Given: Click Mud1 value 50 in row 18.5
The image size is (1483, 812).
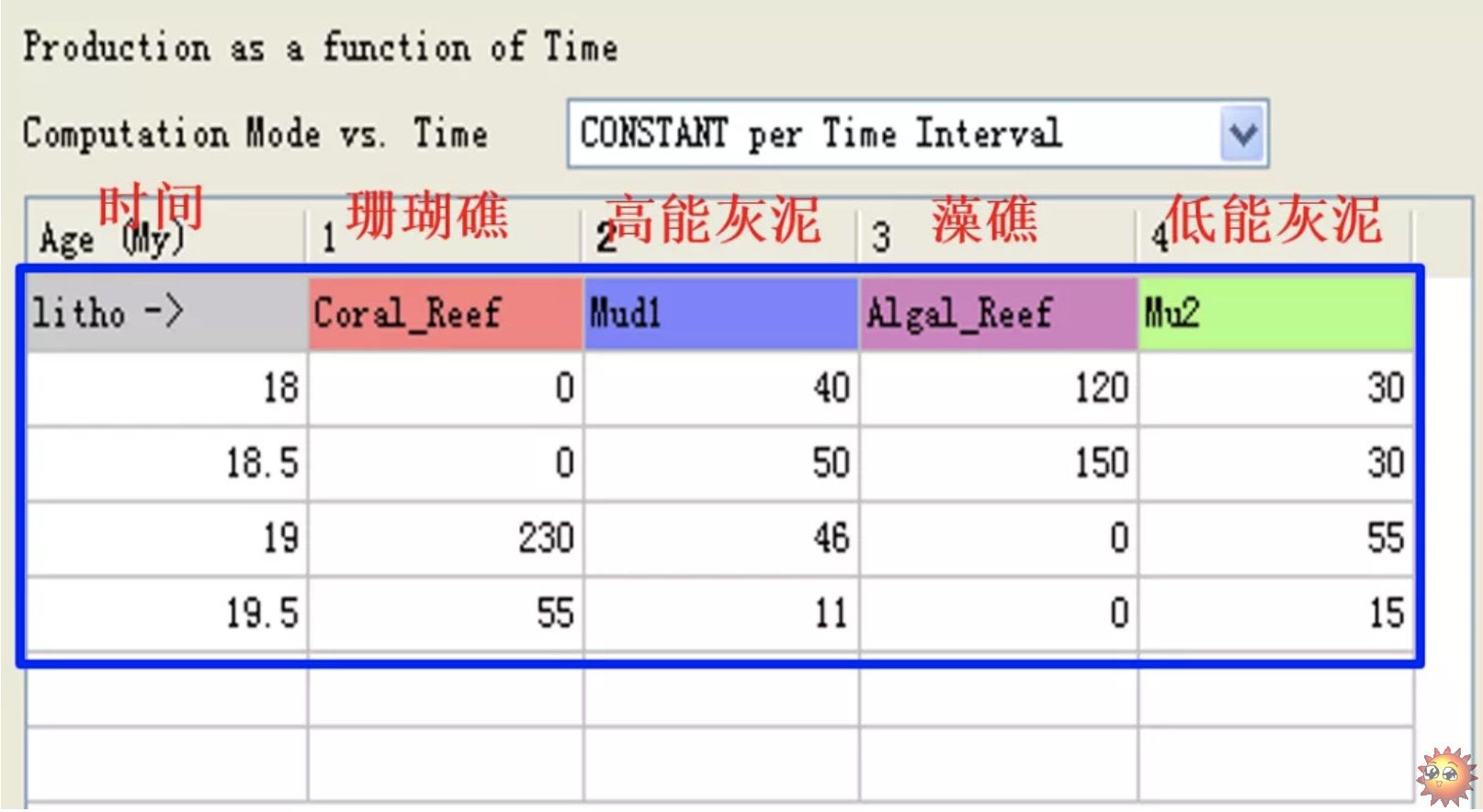Looking at the screenshot, I should pyautogui.click(x=721, y=463).
